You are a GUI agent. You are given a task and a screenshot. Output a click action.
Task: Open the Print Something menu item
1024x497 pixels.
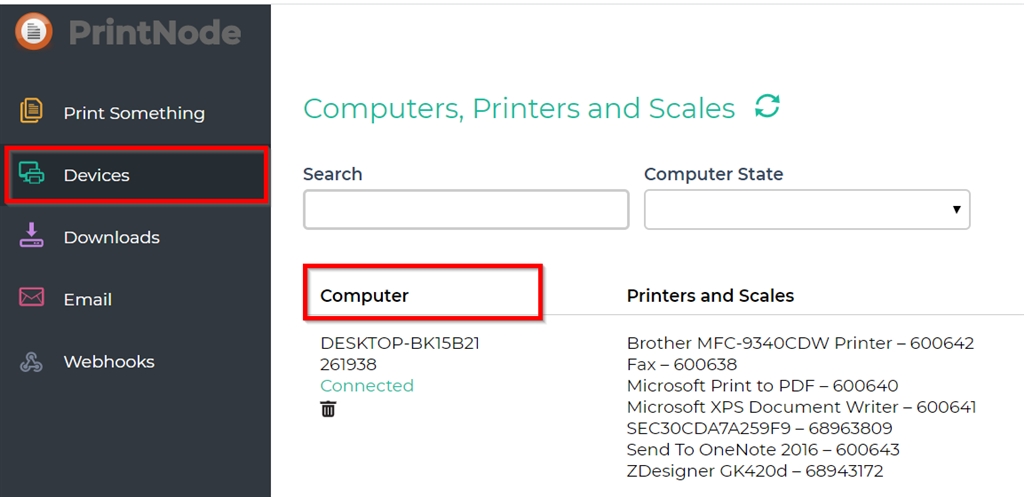(x=134, y=113)
